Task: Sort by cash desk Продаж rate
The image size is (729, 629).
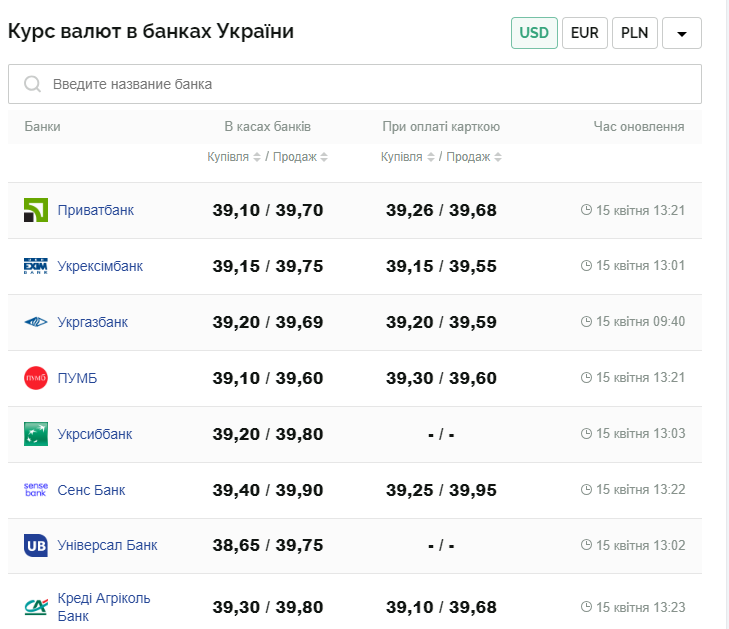Action: [301, 157]
